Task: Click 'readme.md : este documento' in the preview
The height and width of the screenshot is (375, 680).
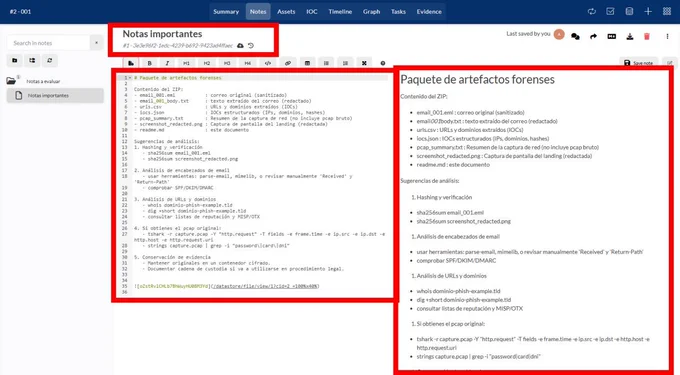Action: tap(453, 165)
